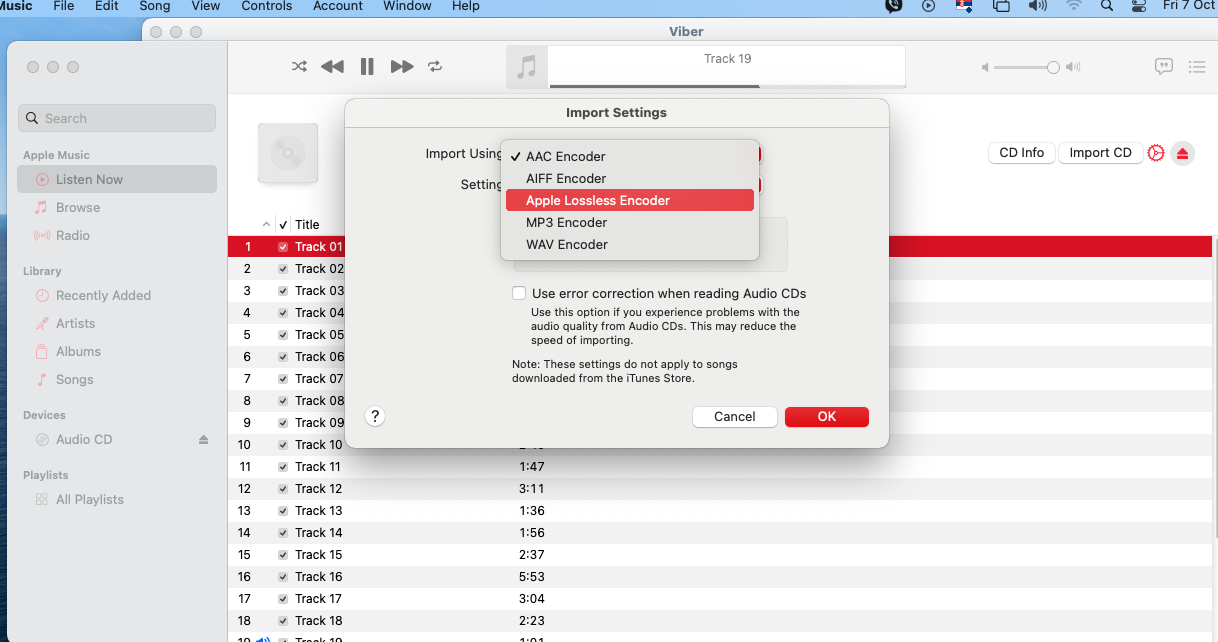
Task: Enable error correction when reading Audio CDs
Action: tap(519, 293)
